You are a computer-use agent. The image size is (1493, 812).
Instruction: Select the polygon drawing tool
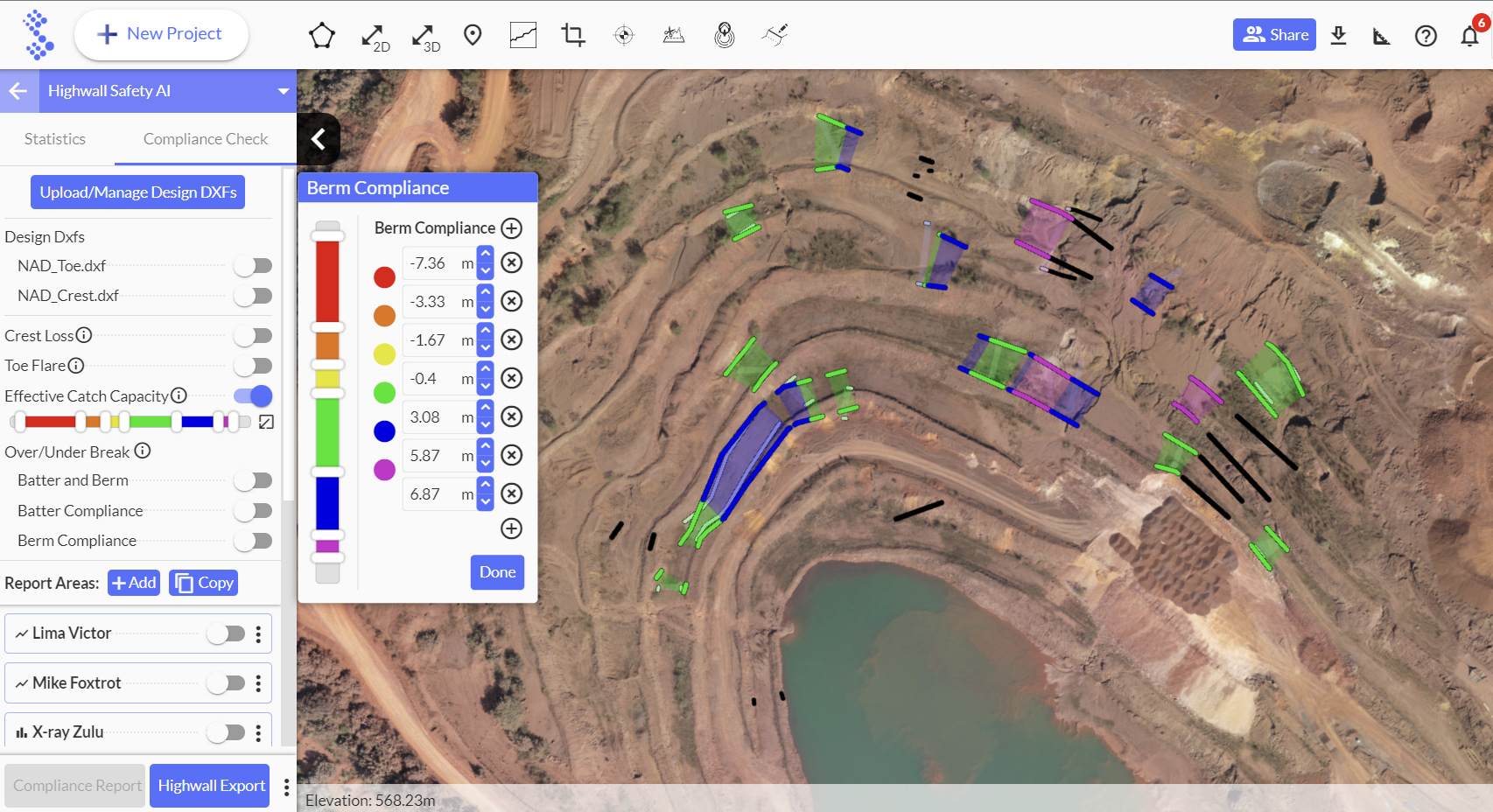click(321, 35)
